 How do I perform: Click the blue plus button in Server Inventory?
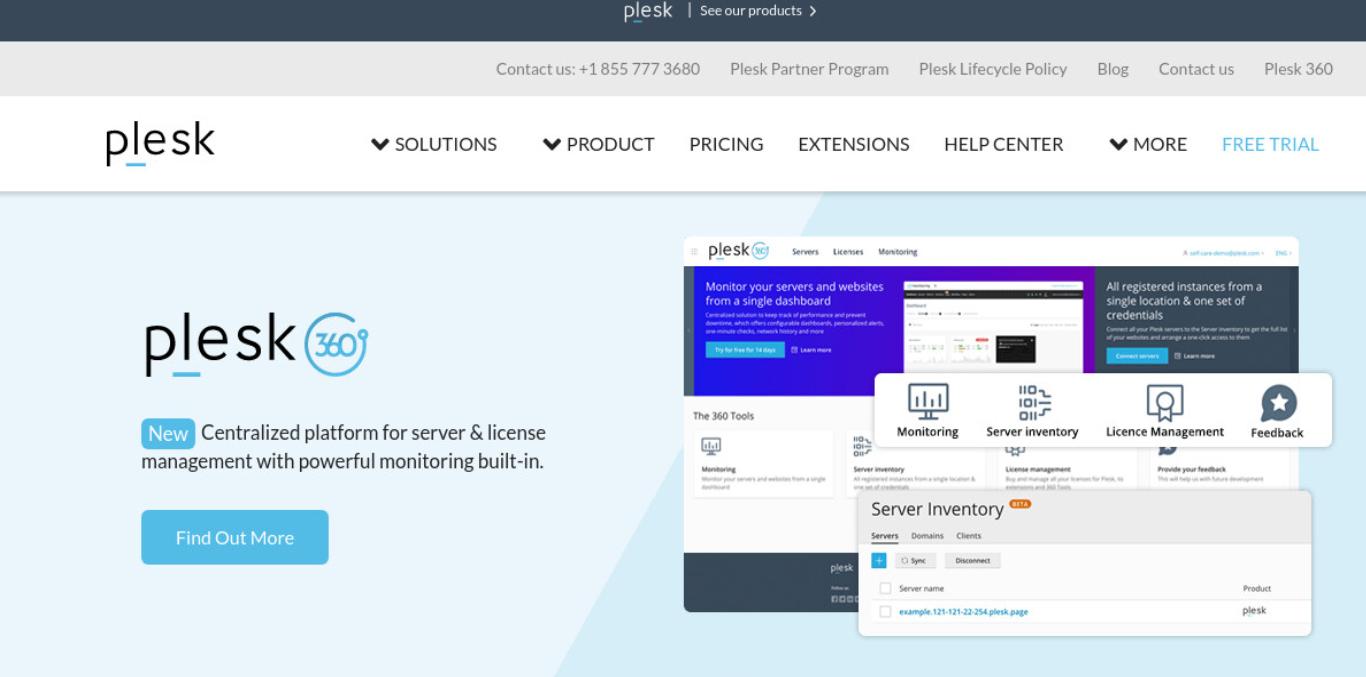pyautogui.click(x=879, y=561)
